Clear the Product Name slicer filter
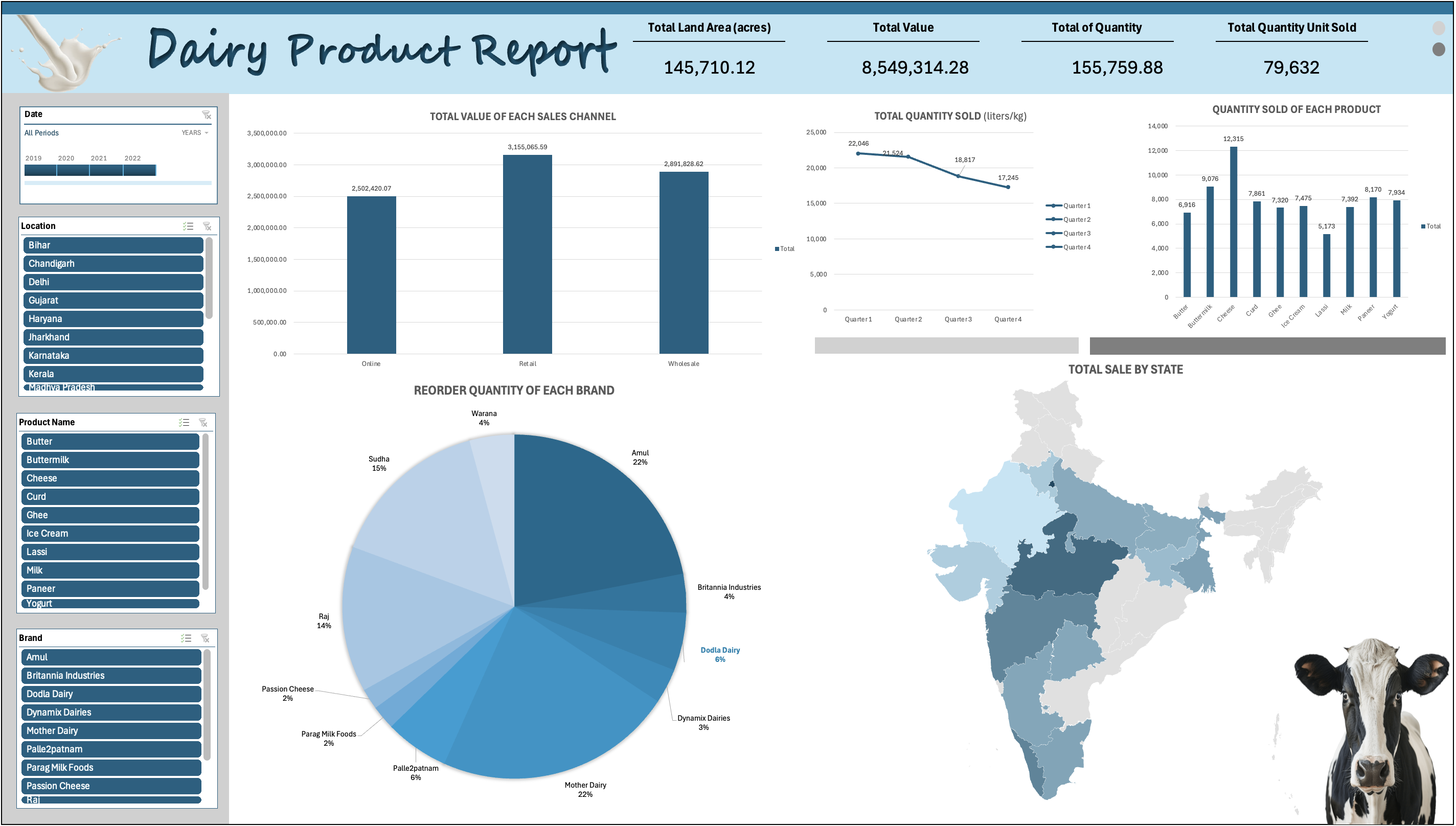 tap(203, 423)
